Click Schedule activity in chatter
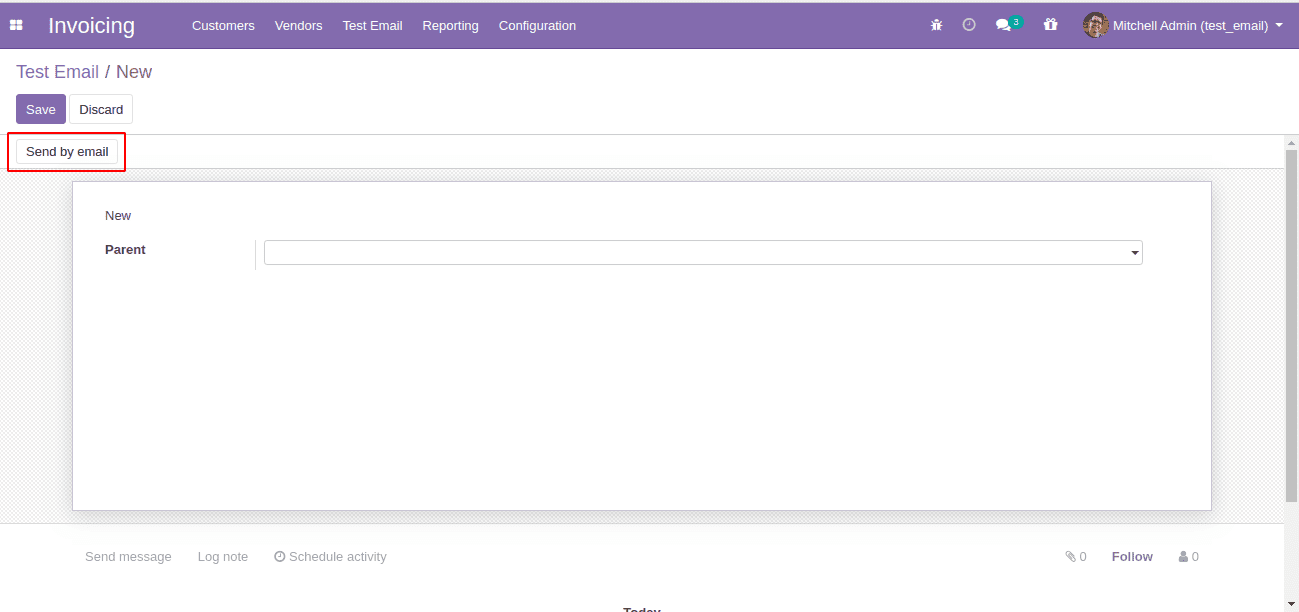 (x=330, y=557)
